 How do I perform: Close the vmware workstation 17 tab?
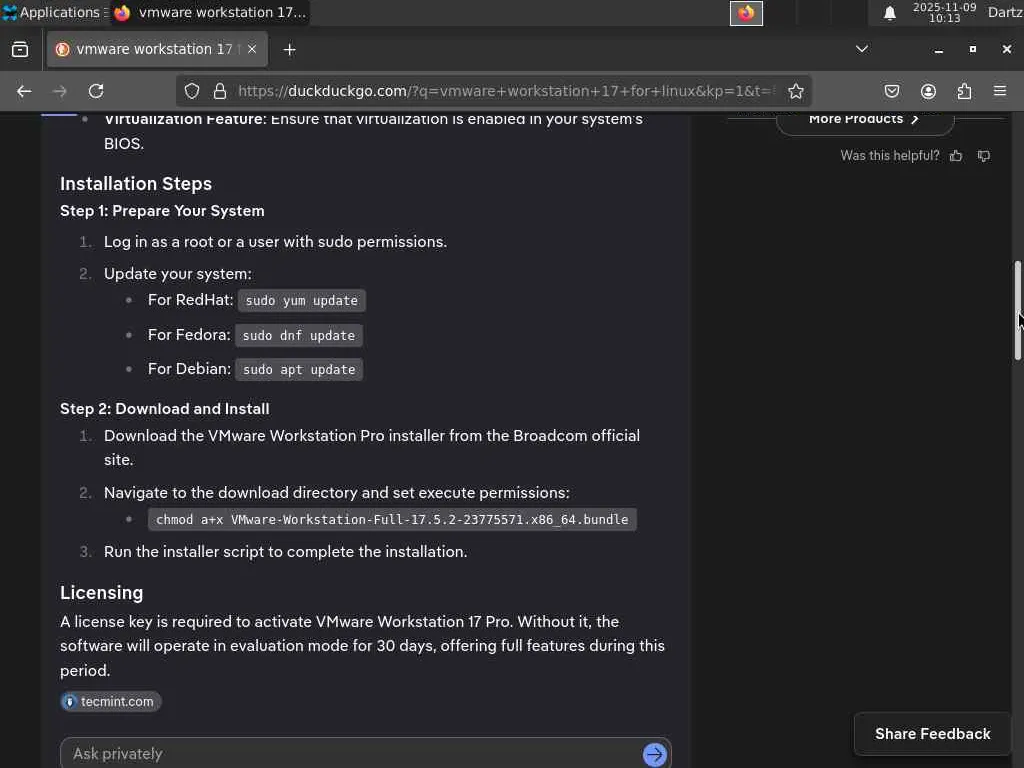(x=252, y=49)
